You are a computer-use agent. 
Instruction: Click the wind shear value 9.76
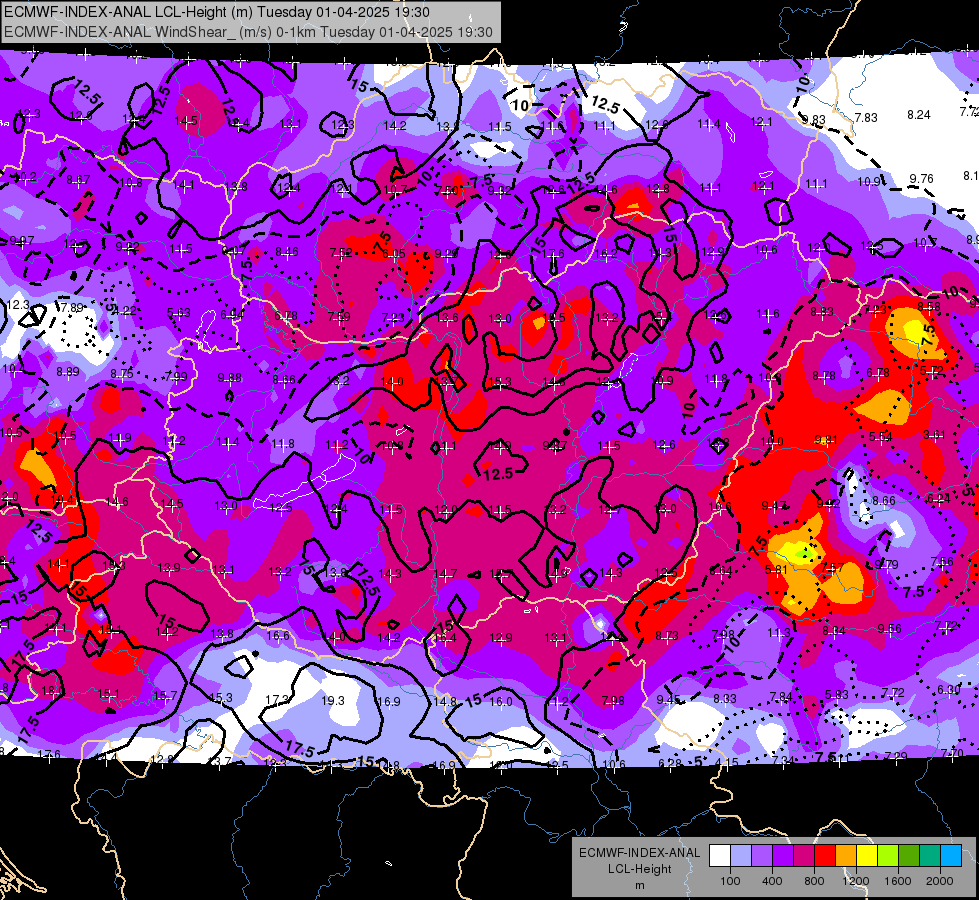point(922,179)
